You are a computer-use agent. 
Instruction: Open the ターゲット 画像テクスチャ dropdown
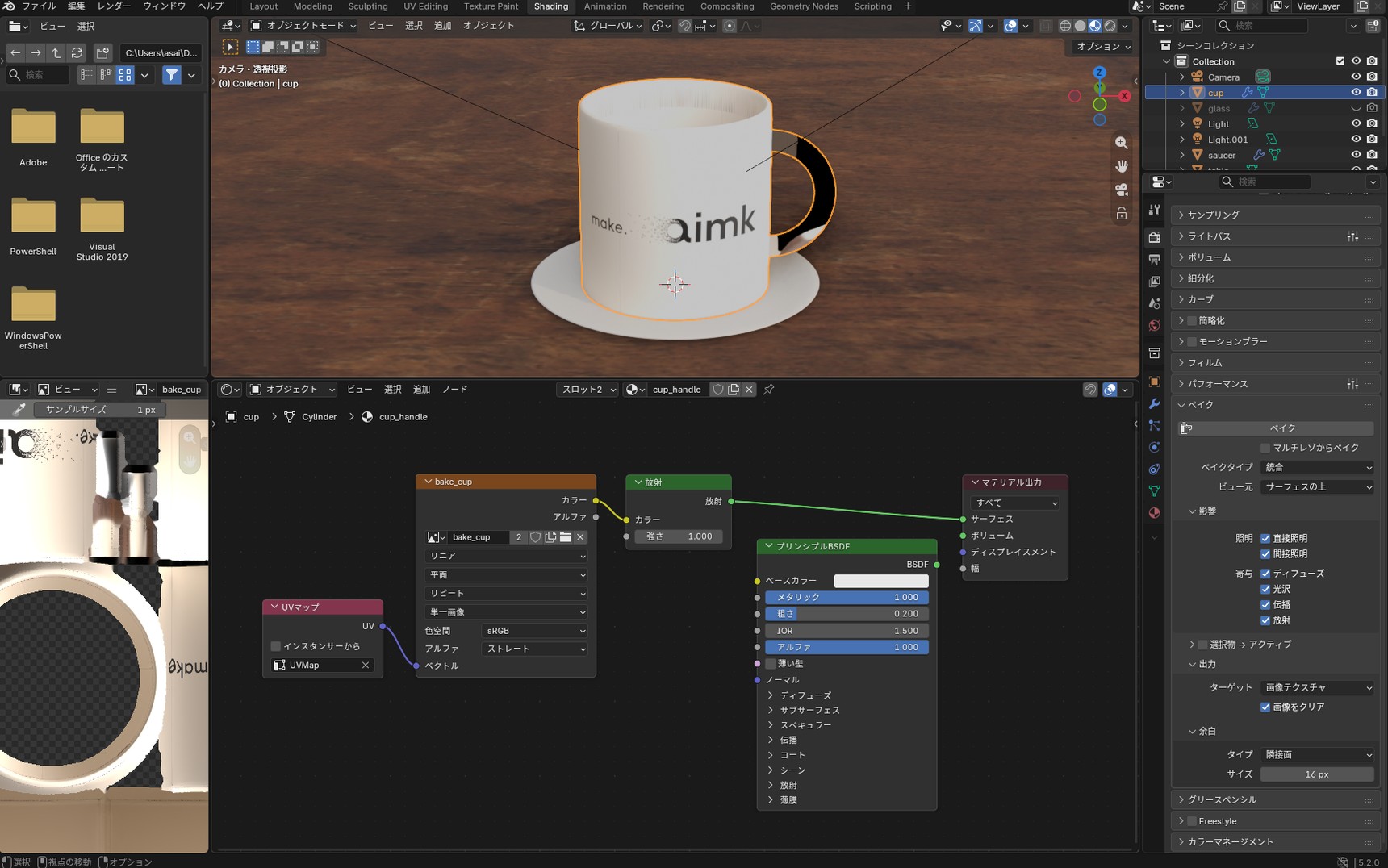click(1317, 688)
